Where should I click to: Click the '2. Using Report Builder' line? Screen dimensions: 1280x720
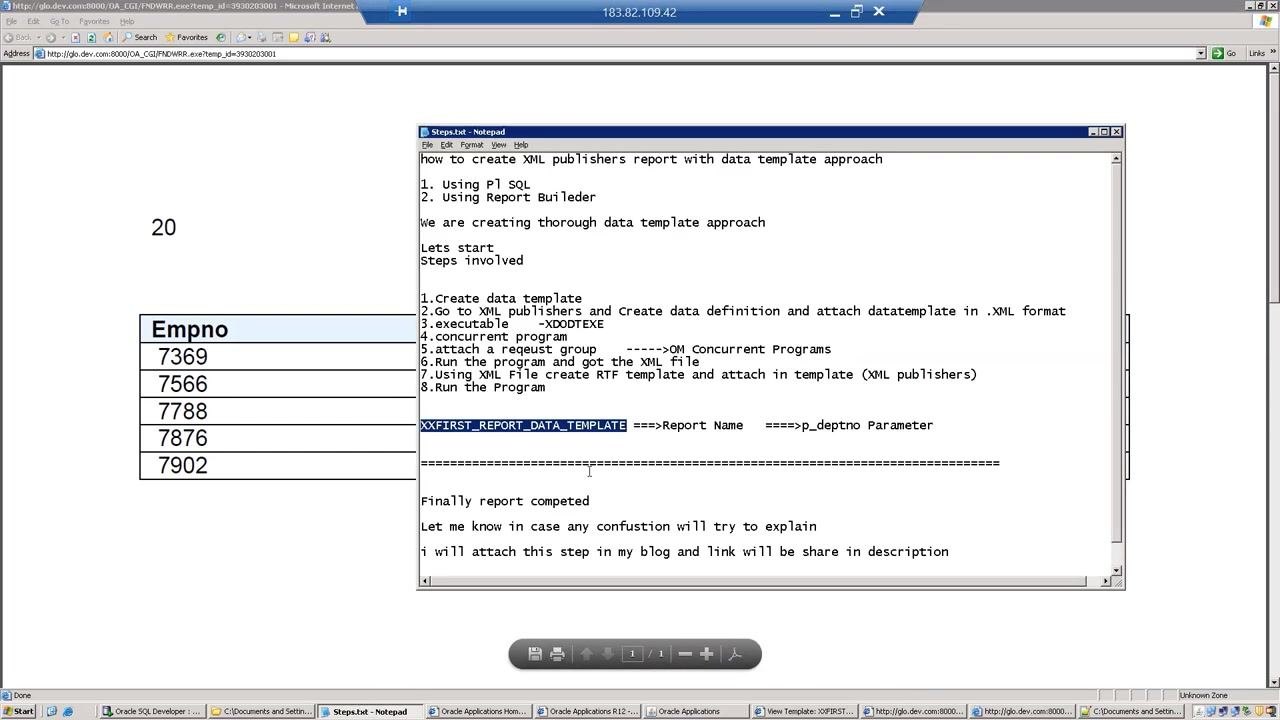click(x=508, y=197)
